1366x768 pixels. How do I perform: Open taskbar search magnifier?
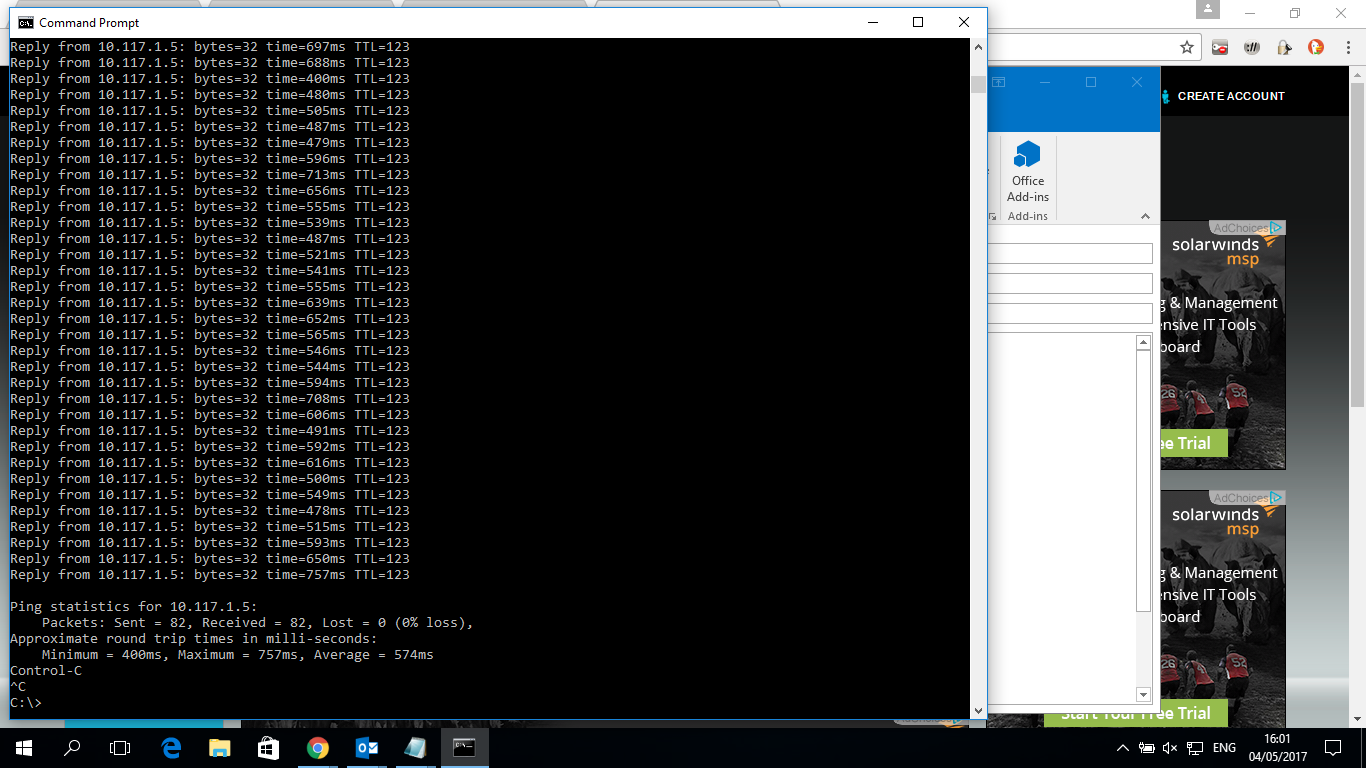(72, 748)
